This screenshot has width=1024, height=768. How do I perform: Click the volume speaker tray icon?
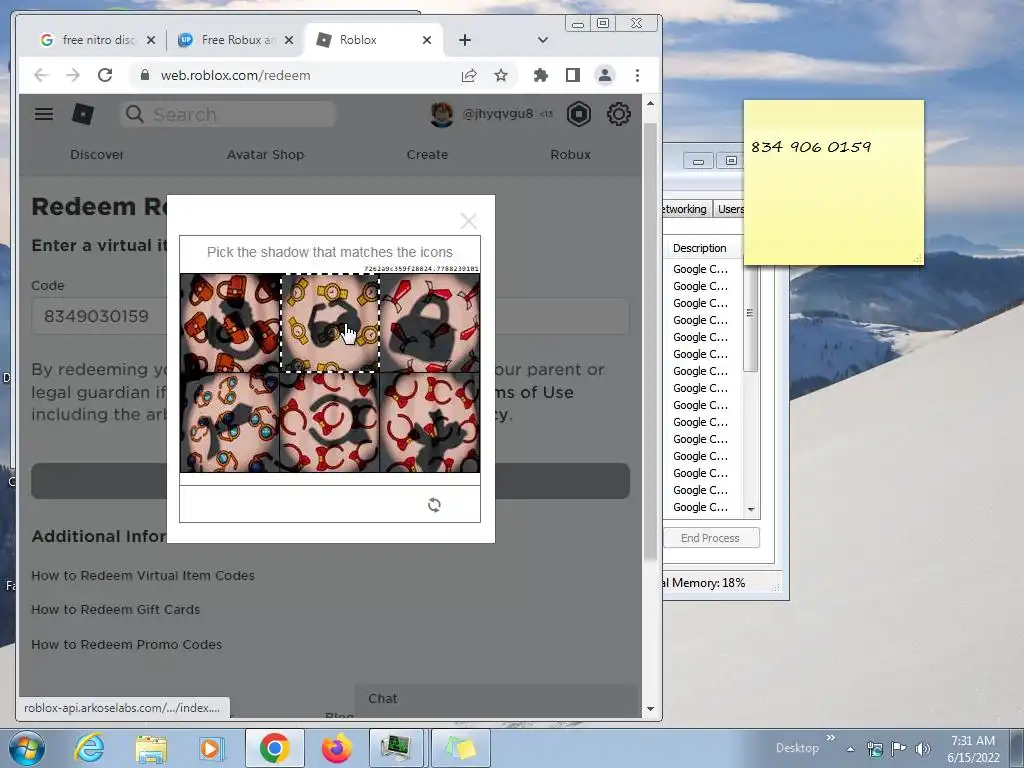pos(923,748)
